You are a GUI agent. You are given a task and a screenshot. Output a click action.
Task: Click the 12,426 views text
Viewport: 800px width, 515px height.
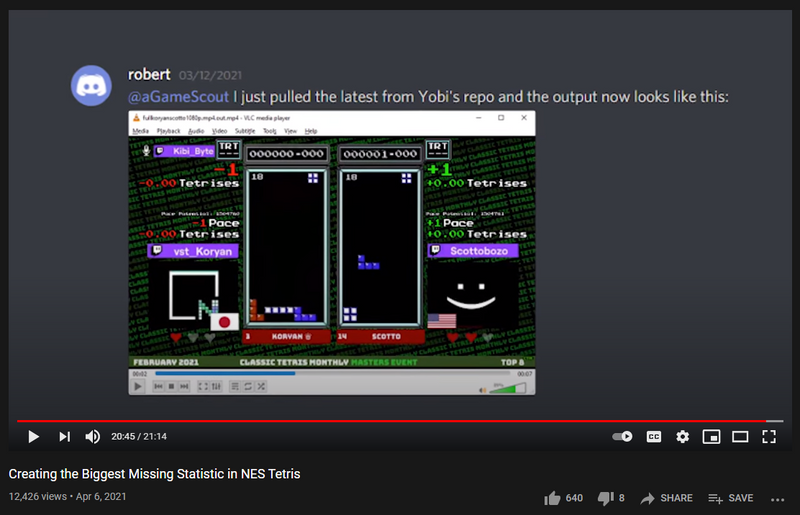point(38,497)
